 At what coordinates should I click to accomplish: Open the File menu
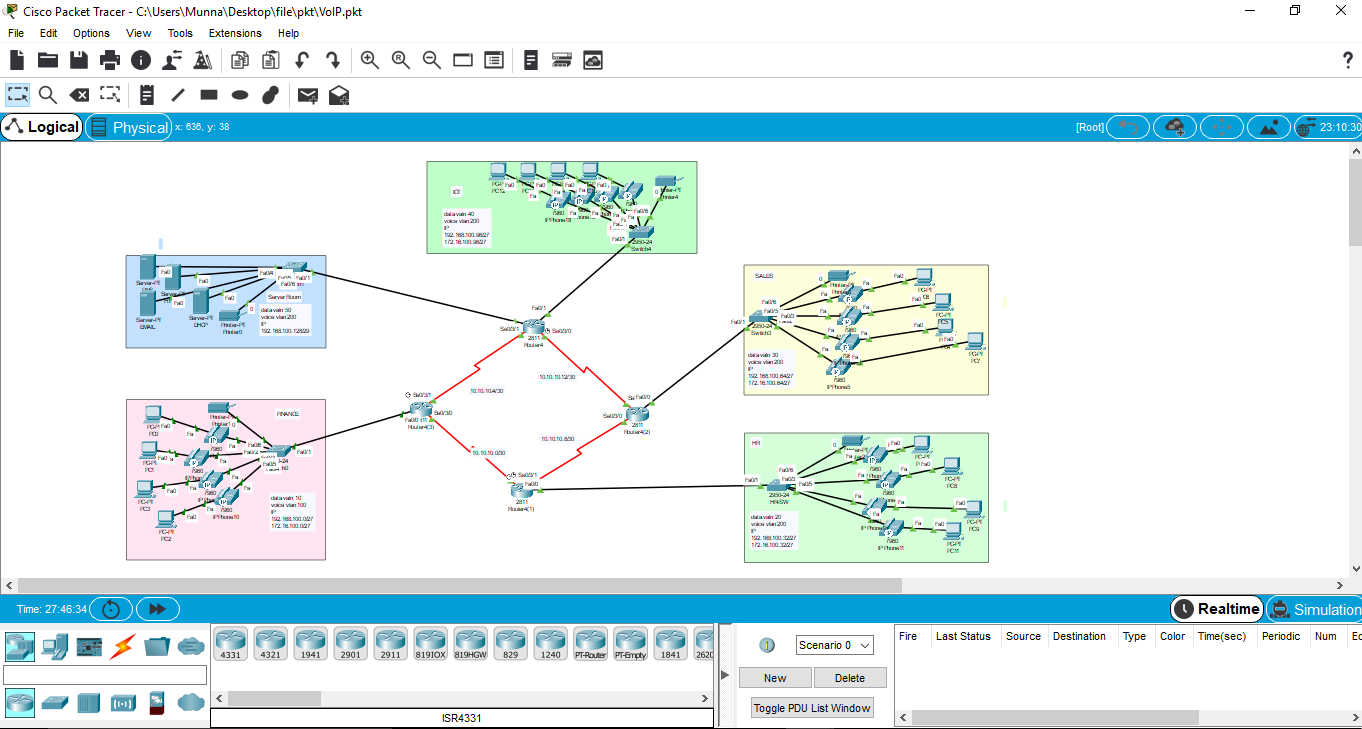(16, 33)
